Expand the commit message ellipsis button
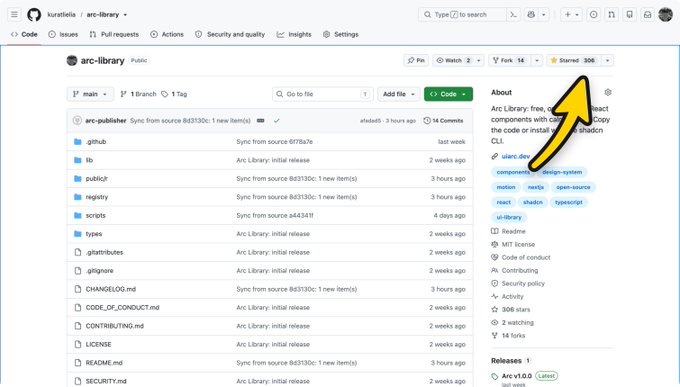Screen dimensions: 680x387 coord(261,121)
